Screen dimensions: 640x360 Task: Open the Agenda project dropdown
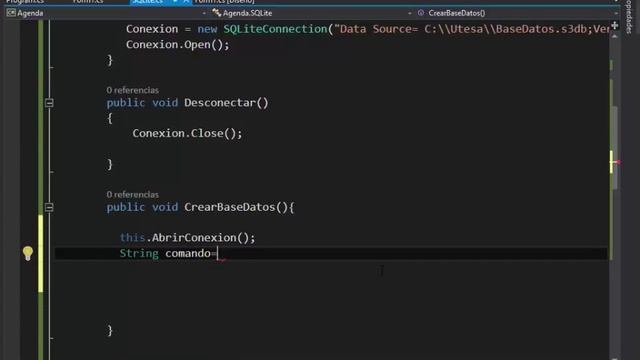pyautogui.click(x=204, y=13)
